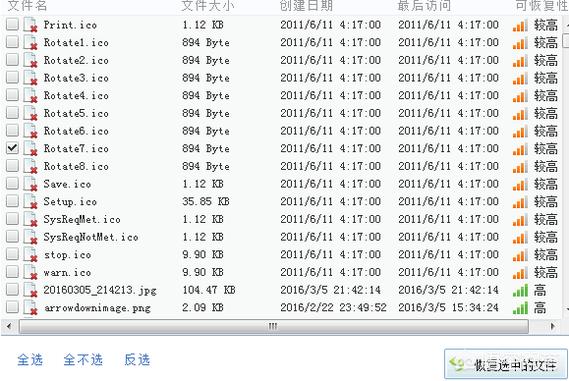
Task: Select the Rotate1.ico checkbox
Action: click(12, 42)
